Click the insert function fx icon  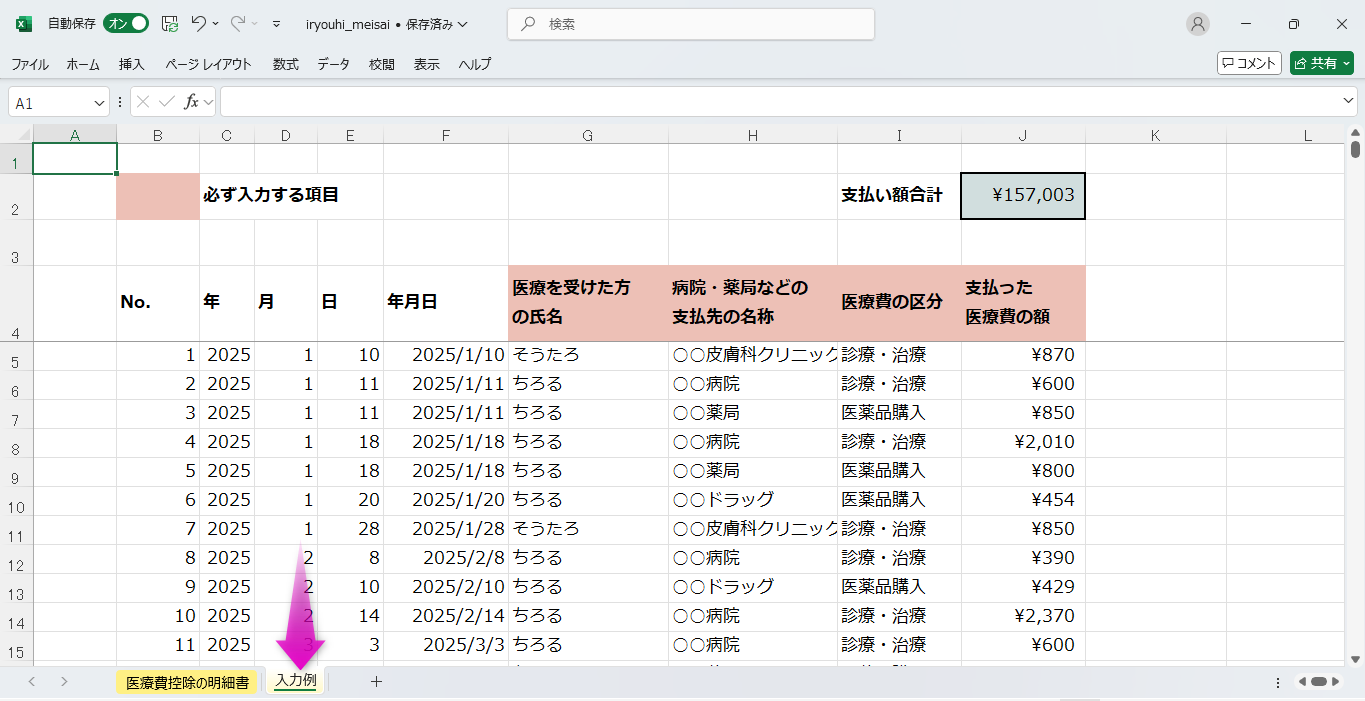point(192,102)
